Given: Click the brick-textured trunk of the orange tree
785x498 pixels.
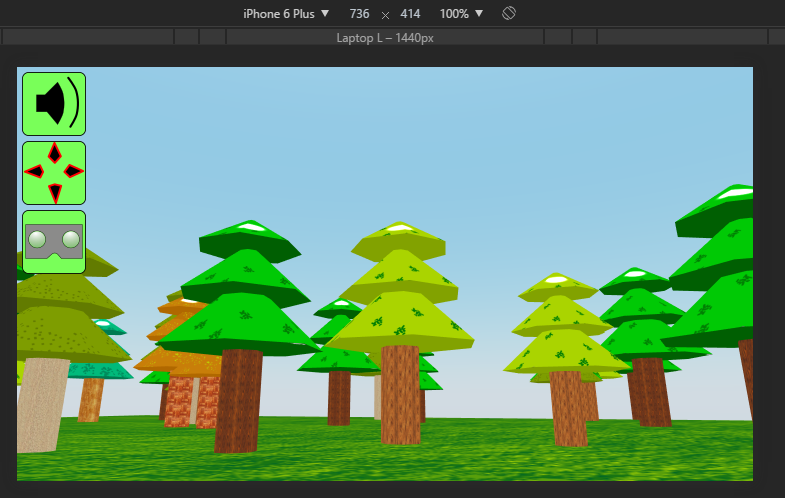Looking at the screenshot, I should tap(179, 402).
